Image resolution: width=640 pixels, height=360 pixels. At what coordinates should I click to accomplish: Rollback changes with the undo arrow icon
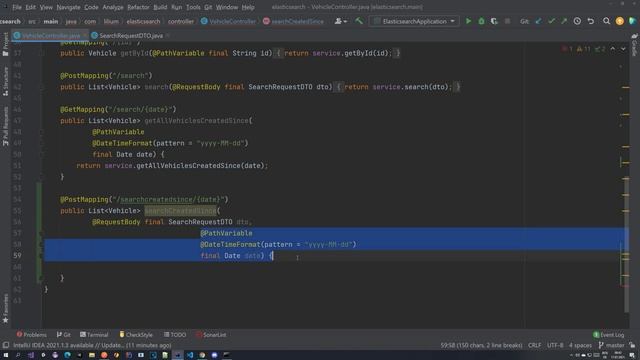coord(591,21)
